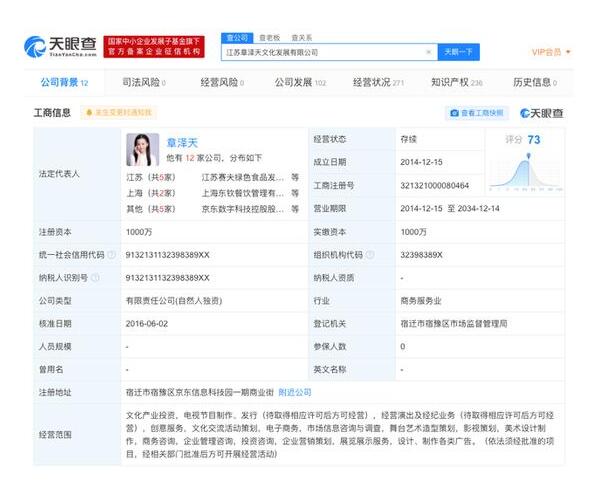Viewport: 616px width, 482px height.
Task: Click the 核准日期 value 2016-06-02
Action: 147,324
